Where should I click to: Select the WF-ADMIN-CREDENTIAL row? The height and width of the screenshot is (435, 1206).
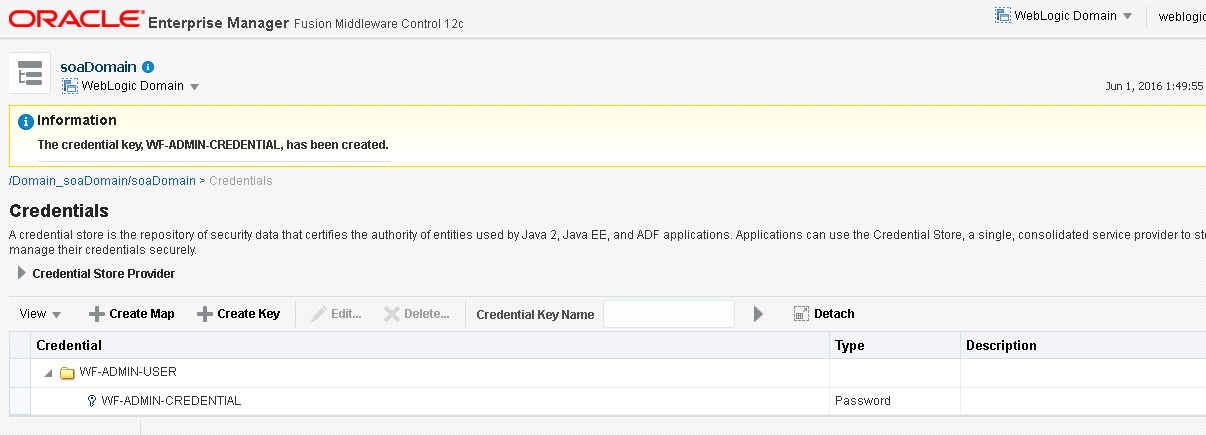pos(607,401)
